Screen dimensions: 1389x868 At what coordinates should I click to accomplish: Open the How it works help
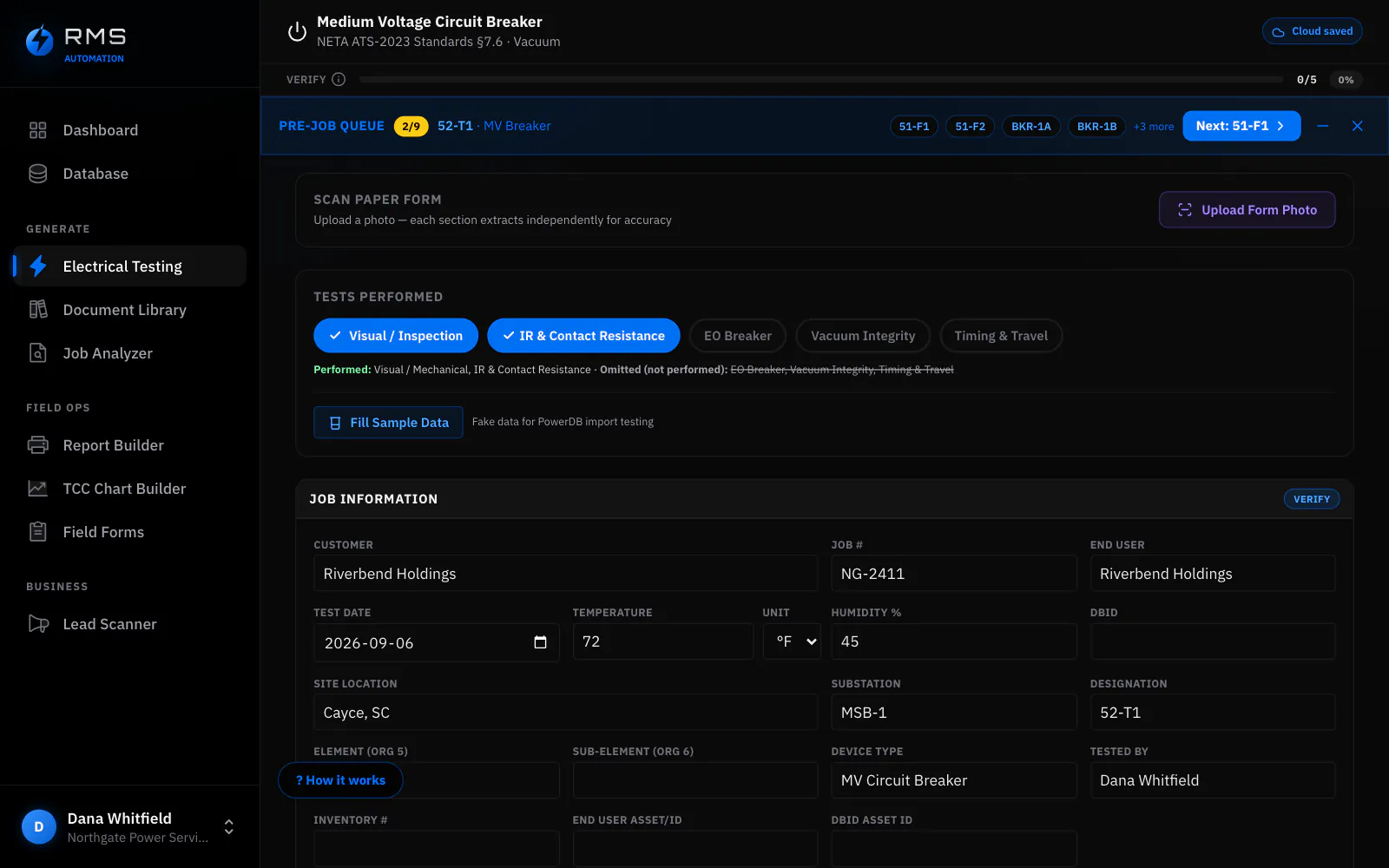point(340,780)
